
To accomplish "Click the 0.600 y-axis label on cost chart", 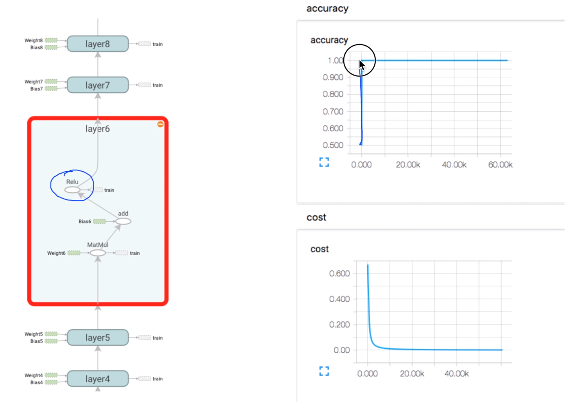I will click(339, 274).
